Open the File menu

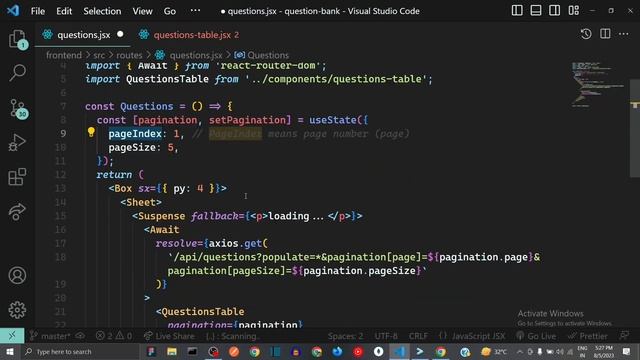coord(38,11)
